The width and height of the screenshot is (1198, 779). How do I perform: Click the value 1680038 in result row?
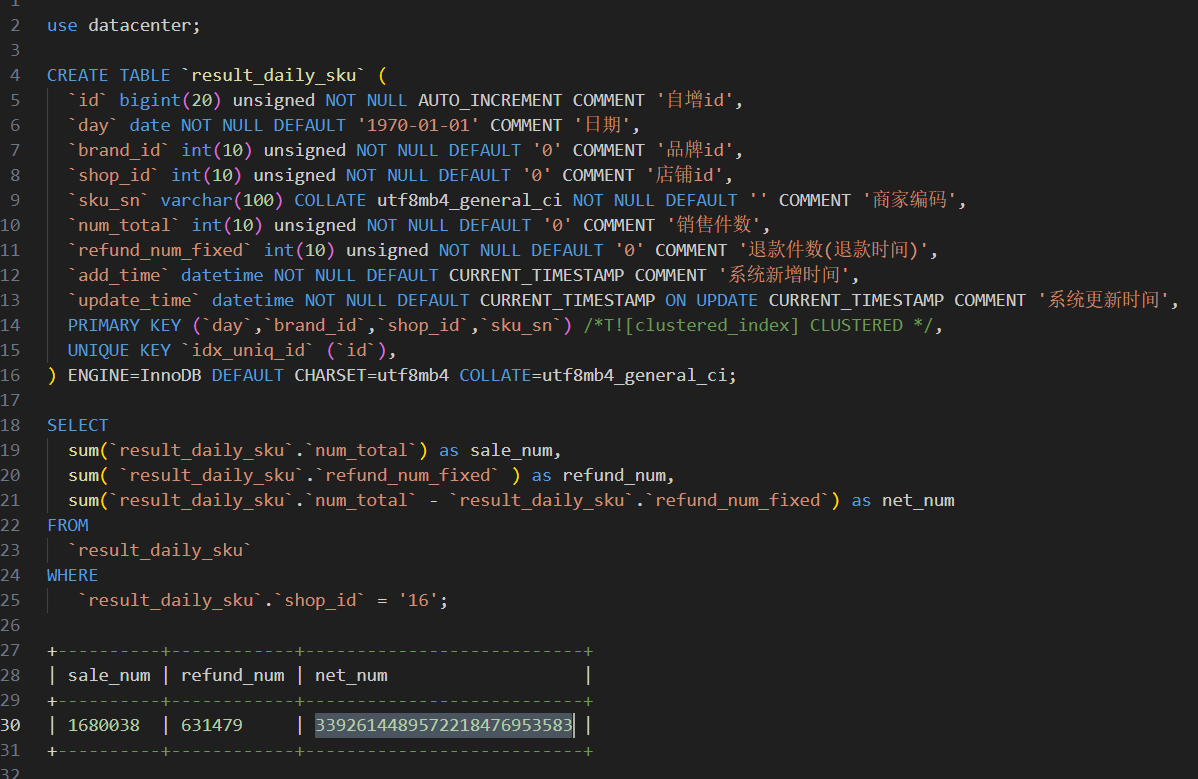(103, 725)
